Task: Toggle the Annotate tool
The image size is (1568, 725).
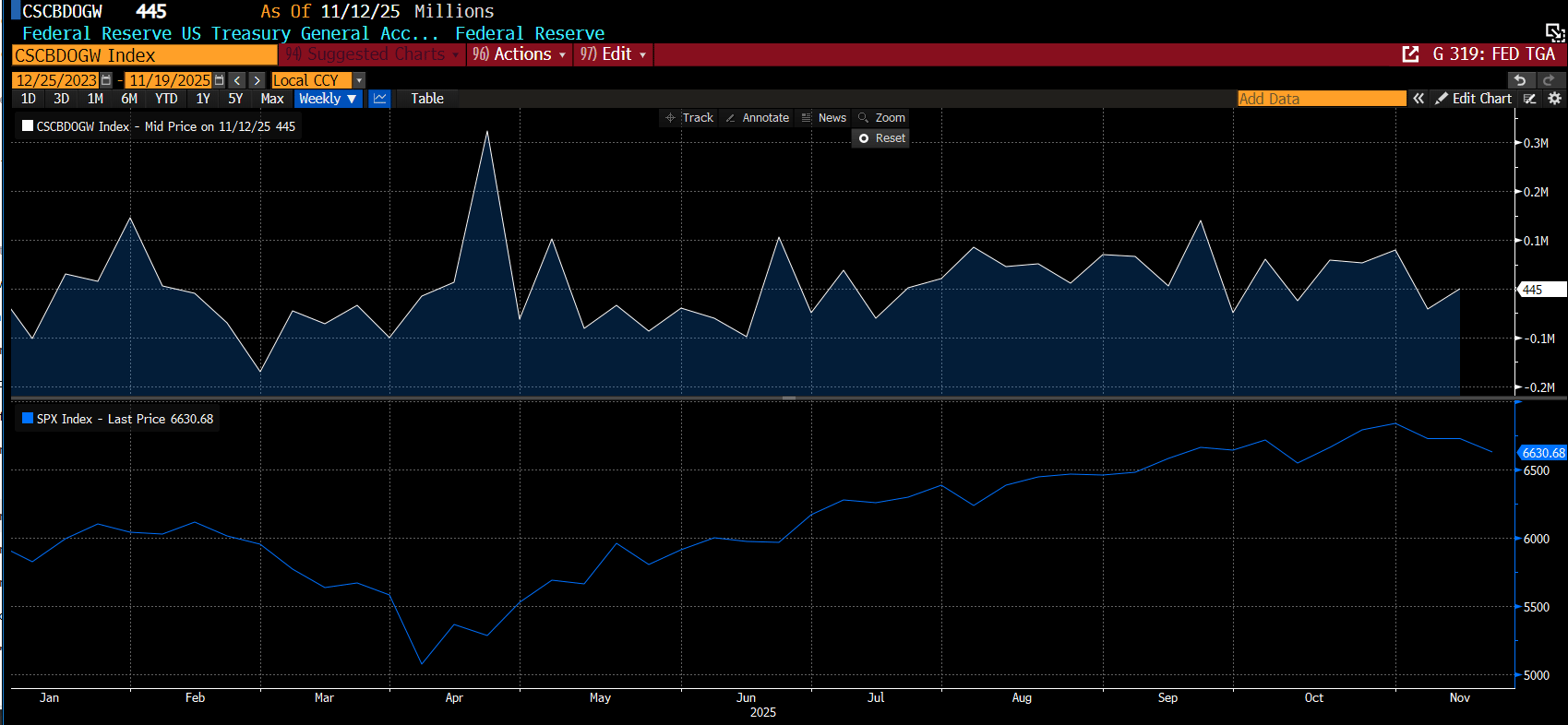Action: [757, 118]
